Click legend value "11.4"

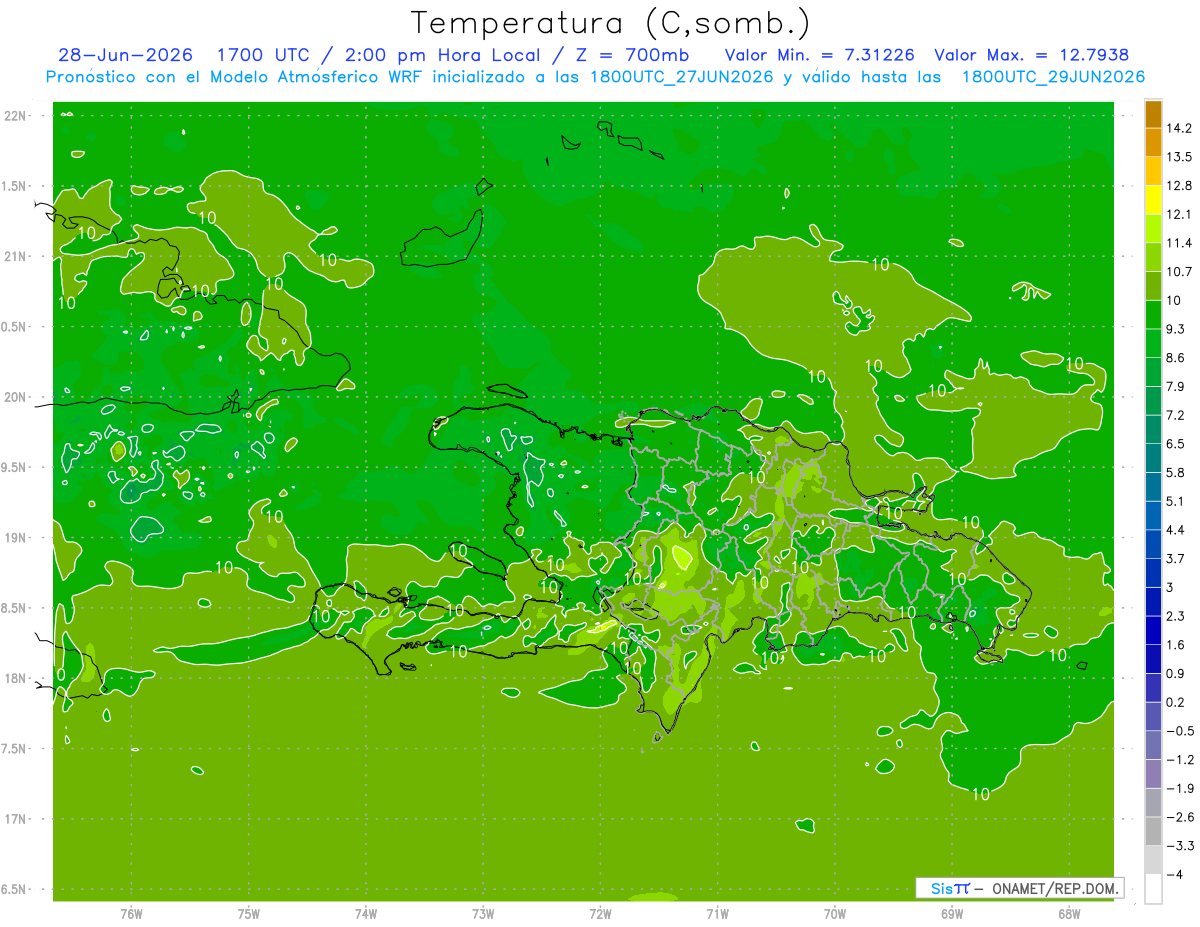point(1178,243)
